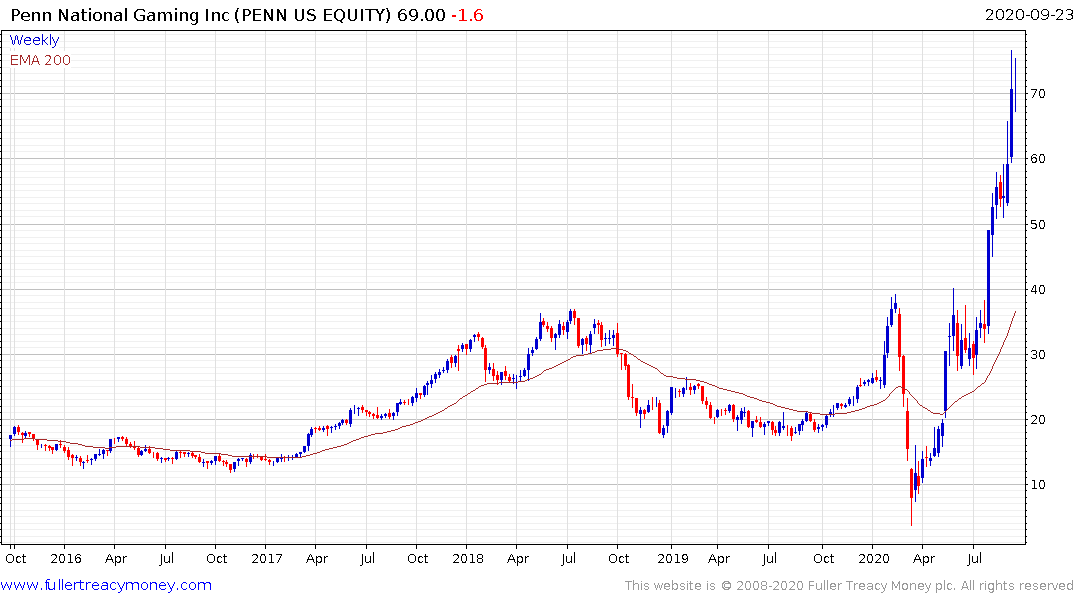
Task: Click the Weekly timeframe label
Action: click(34, 40)
